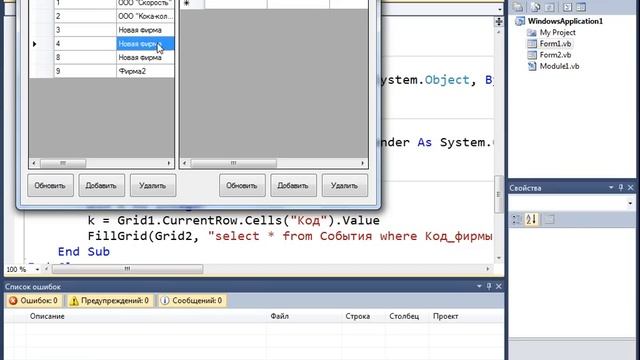Click the View Designer icon in Solution Explorer
The height and width of the screenshot is (360, 640).
581,7
